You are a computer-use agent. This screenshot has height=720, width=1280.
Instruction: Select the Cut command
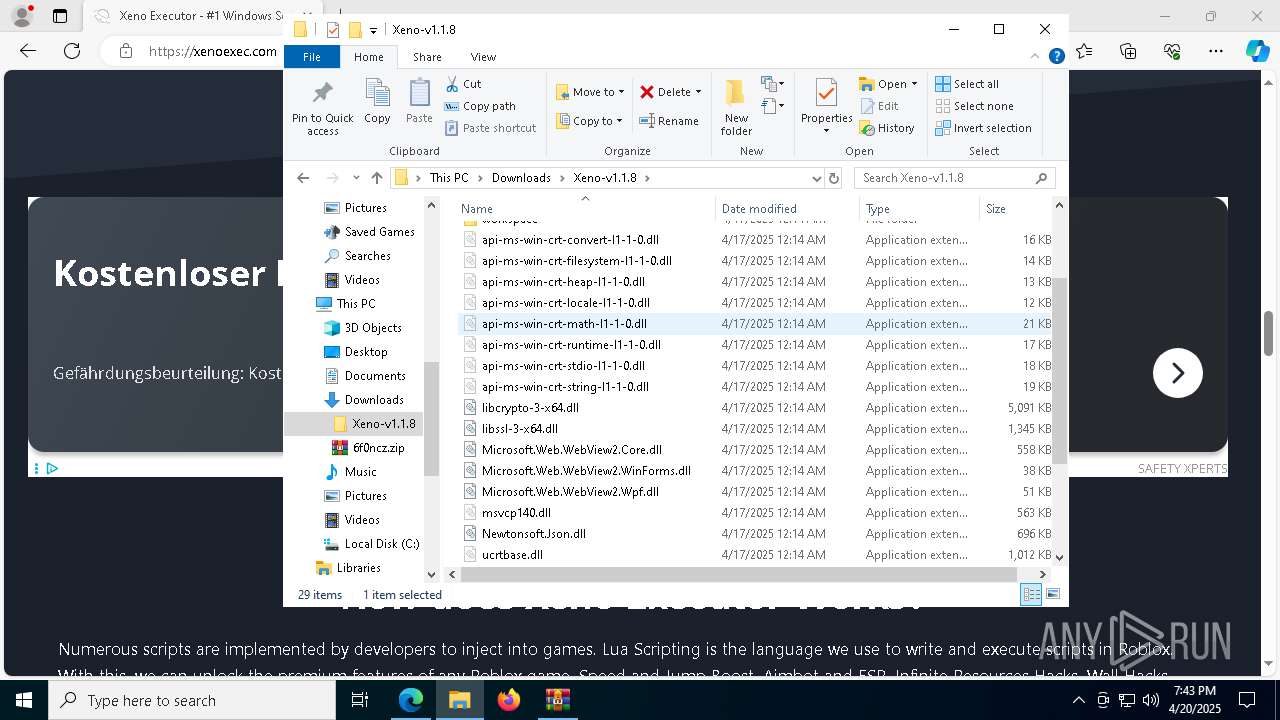[x=463, y=84]
